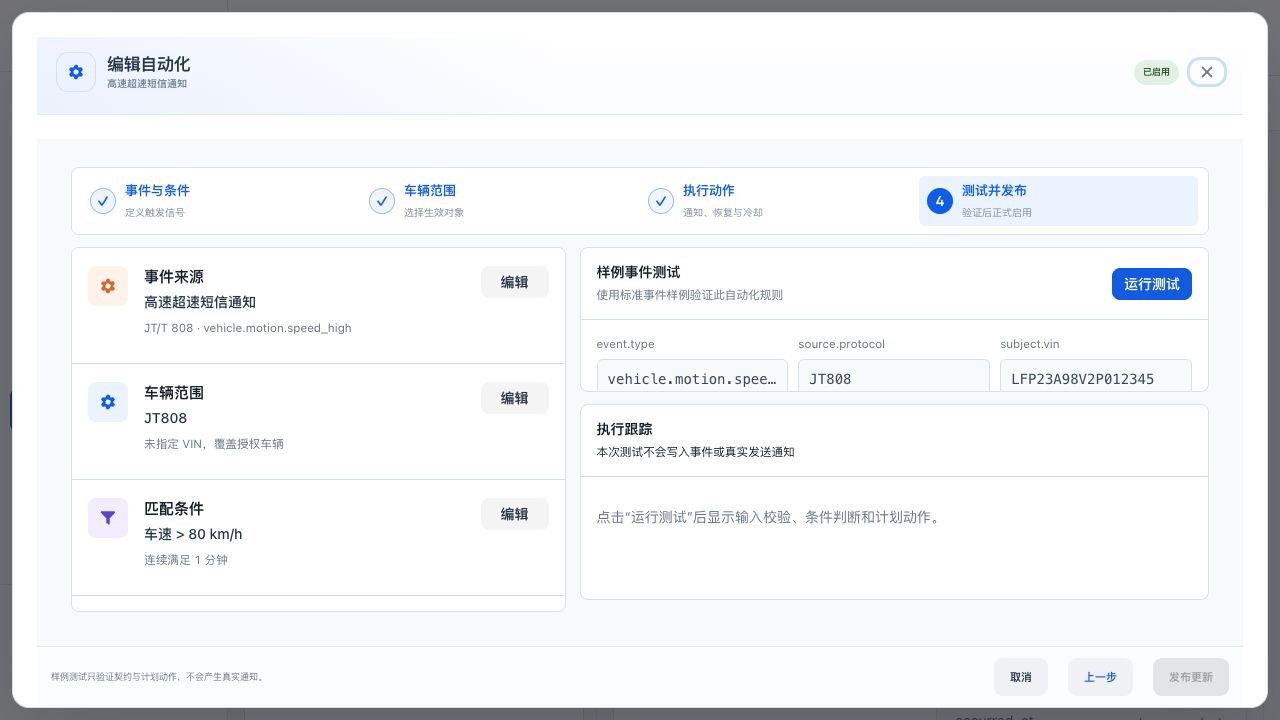Go to the 事件与条件 step
1280x720 pixels.
coord(221,201)
